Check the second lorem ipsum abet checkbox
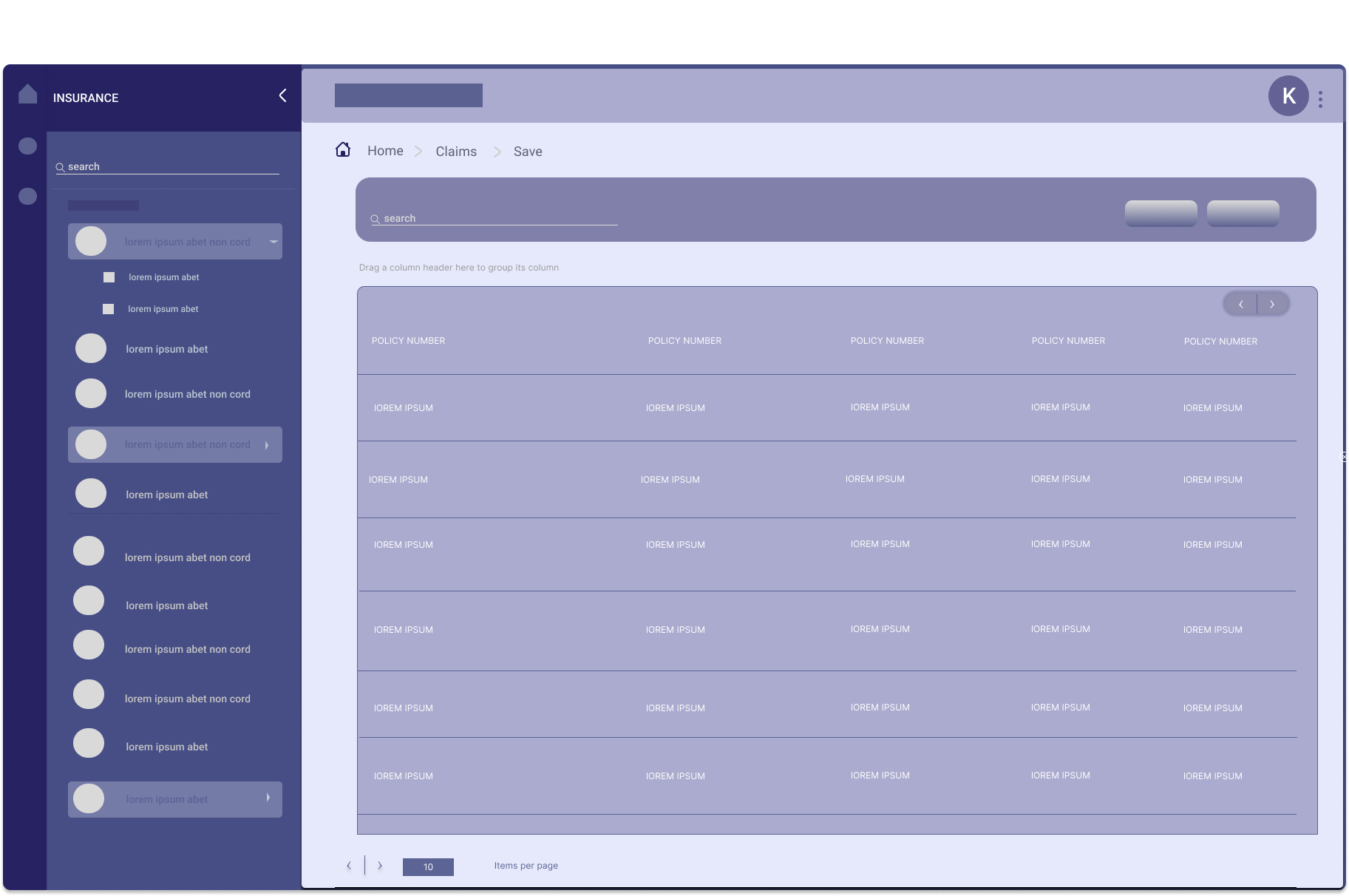Screen dimensions: 1349x896 [x=109, y=309]
